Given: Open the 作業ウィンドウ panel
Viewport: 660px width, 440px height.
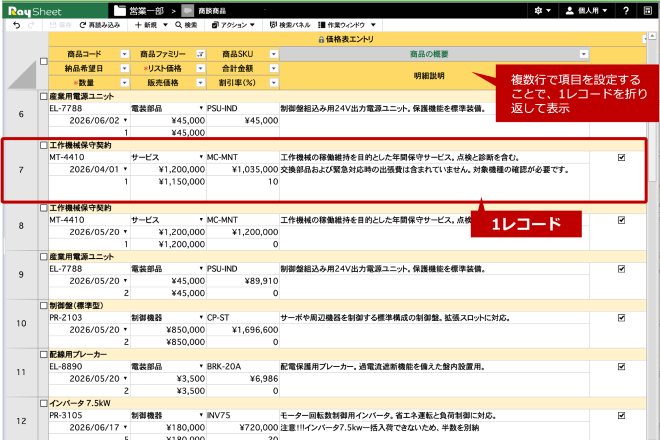Looking at the screenshot, I should pyautogui.click(x=342, y=25).
